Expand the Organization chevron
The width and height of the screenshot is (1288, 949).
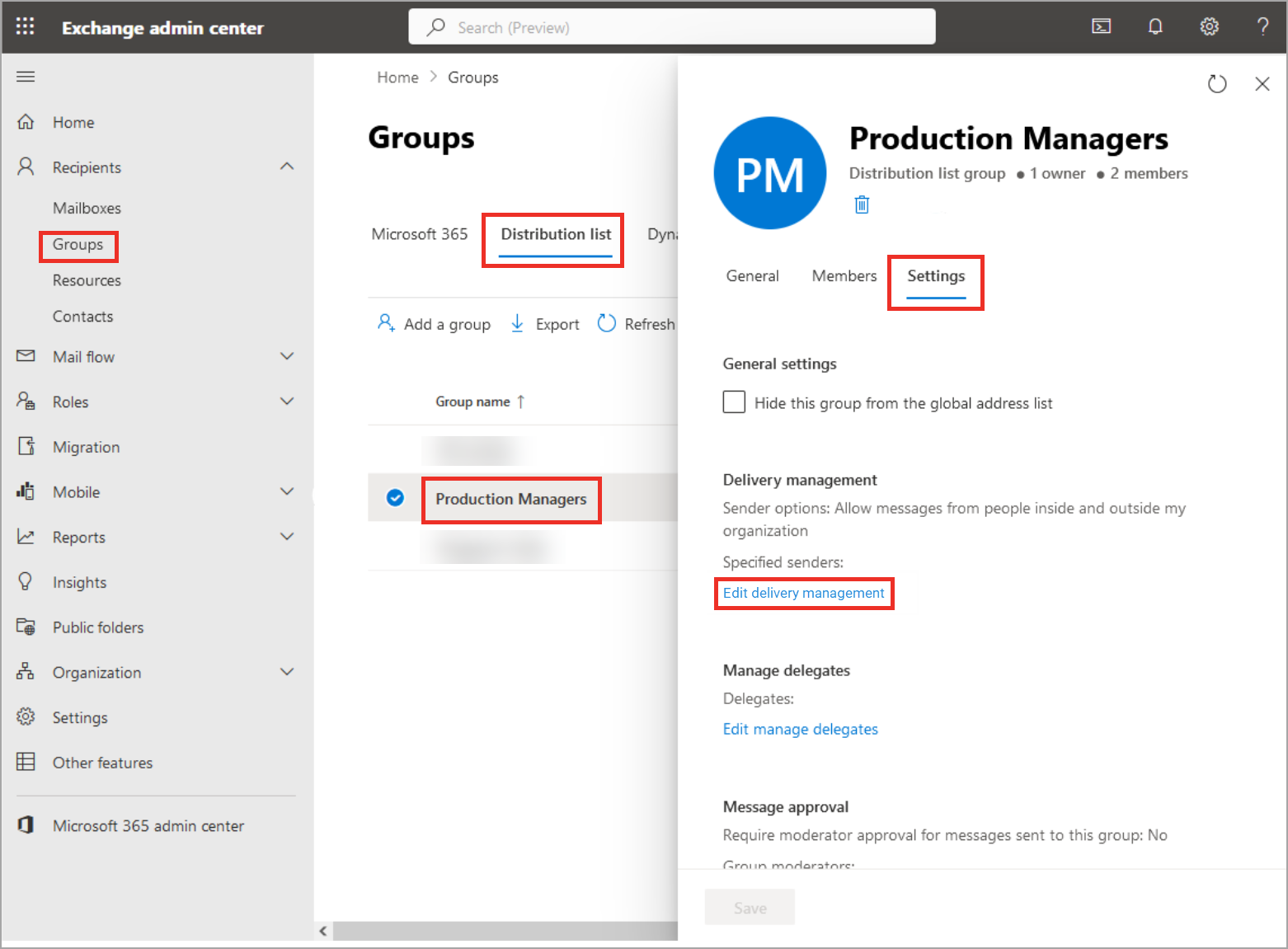pos(287,672)
